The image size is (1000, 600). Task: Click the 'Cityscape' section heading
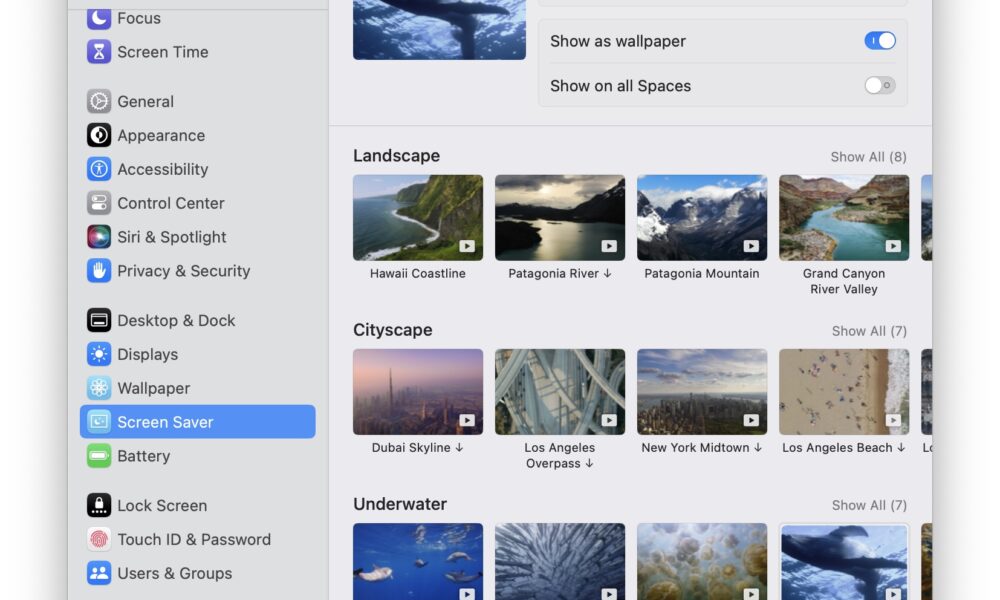click(x=393, y=330)
